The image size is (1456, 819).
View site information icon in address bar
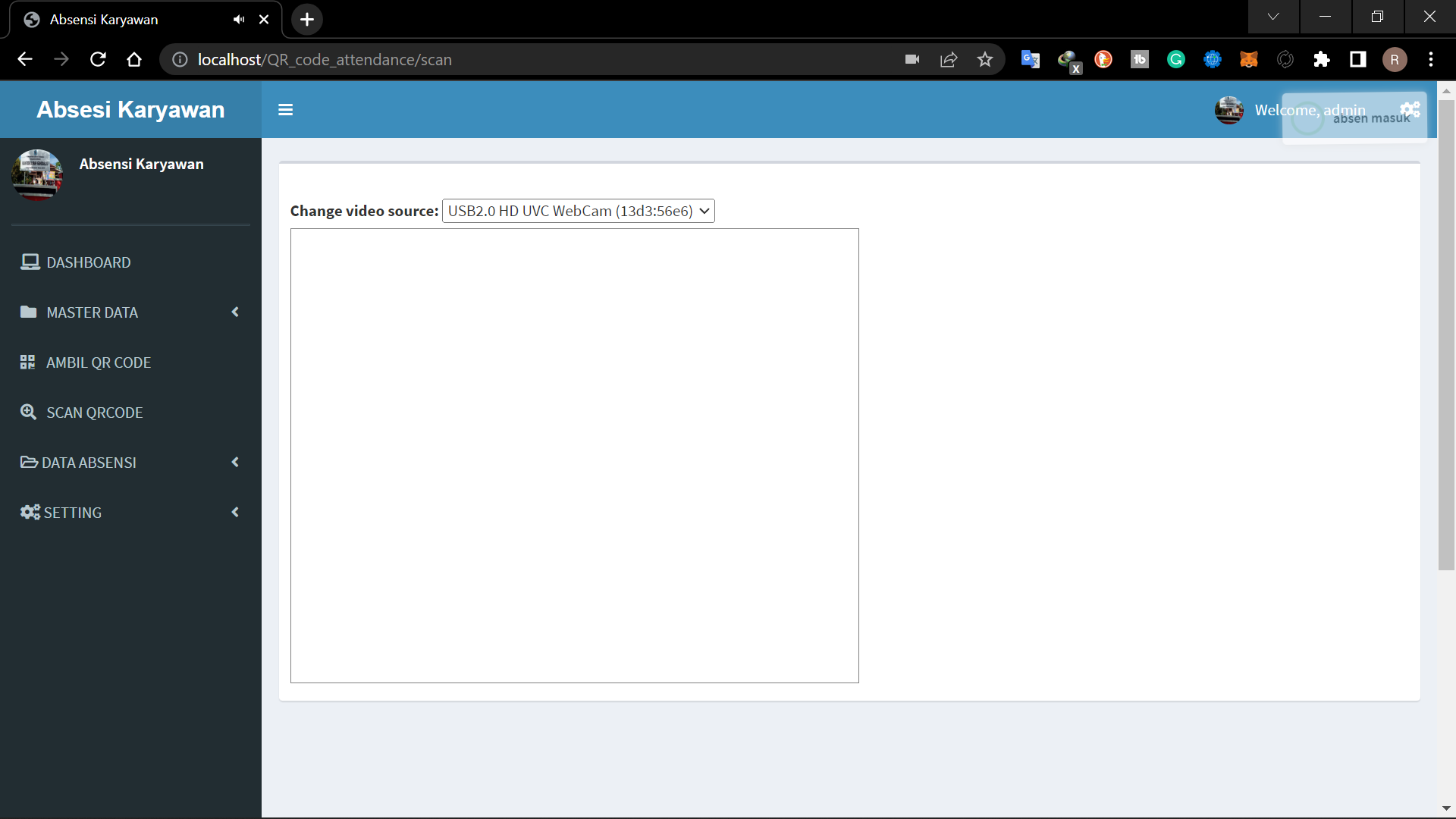tap(180, 59)
